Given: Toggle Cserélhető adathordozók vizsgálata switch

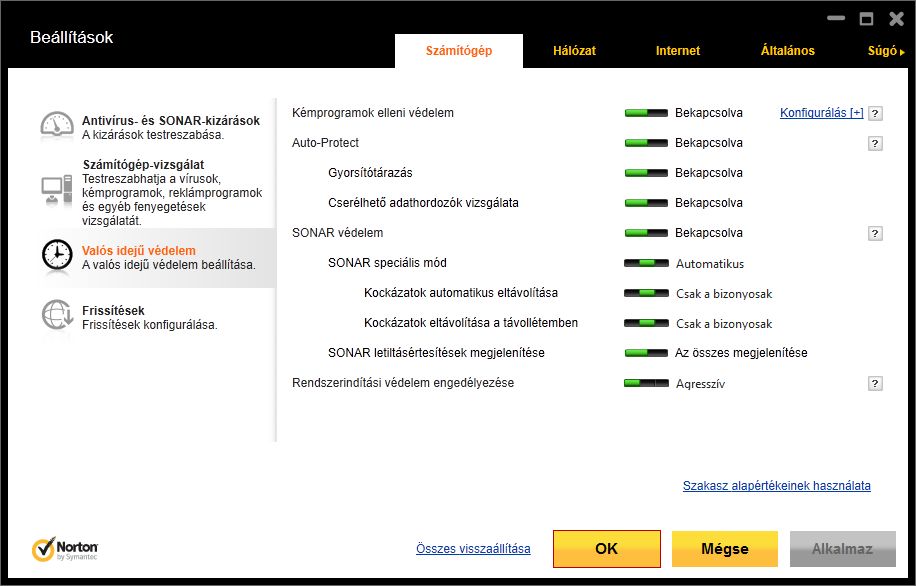Looking at the screenshot, I should point(646,203).
